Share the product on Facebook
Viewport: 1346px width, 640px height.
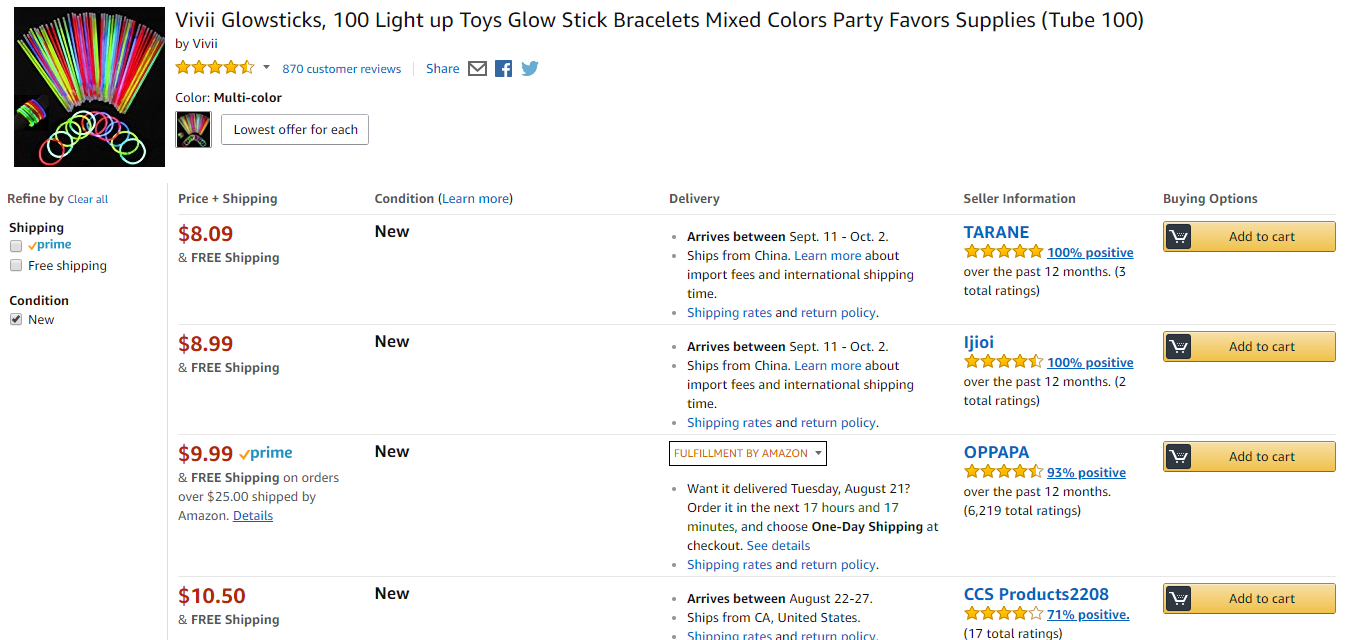point(503,69)
